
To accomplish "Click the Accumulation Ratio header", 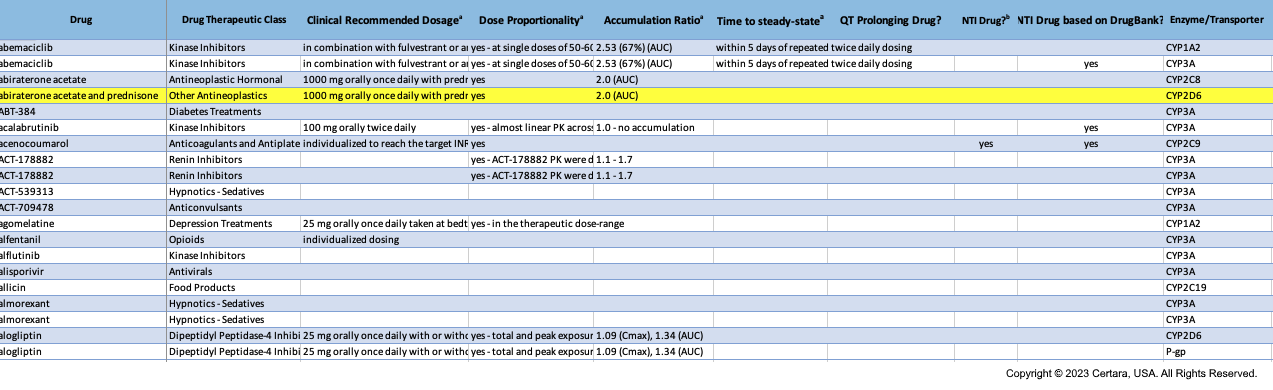I will click(653, 20).
